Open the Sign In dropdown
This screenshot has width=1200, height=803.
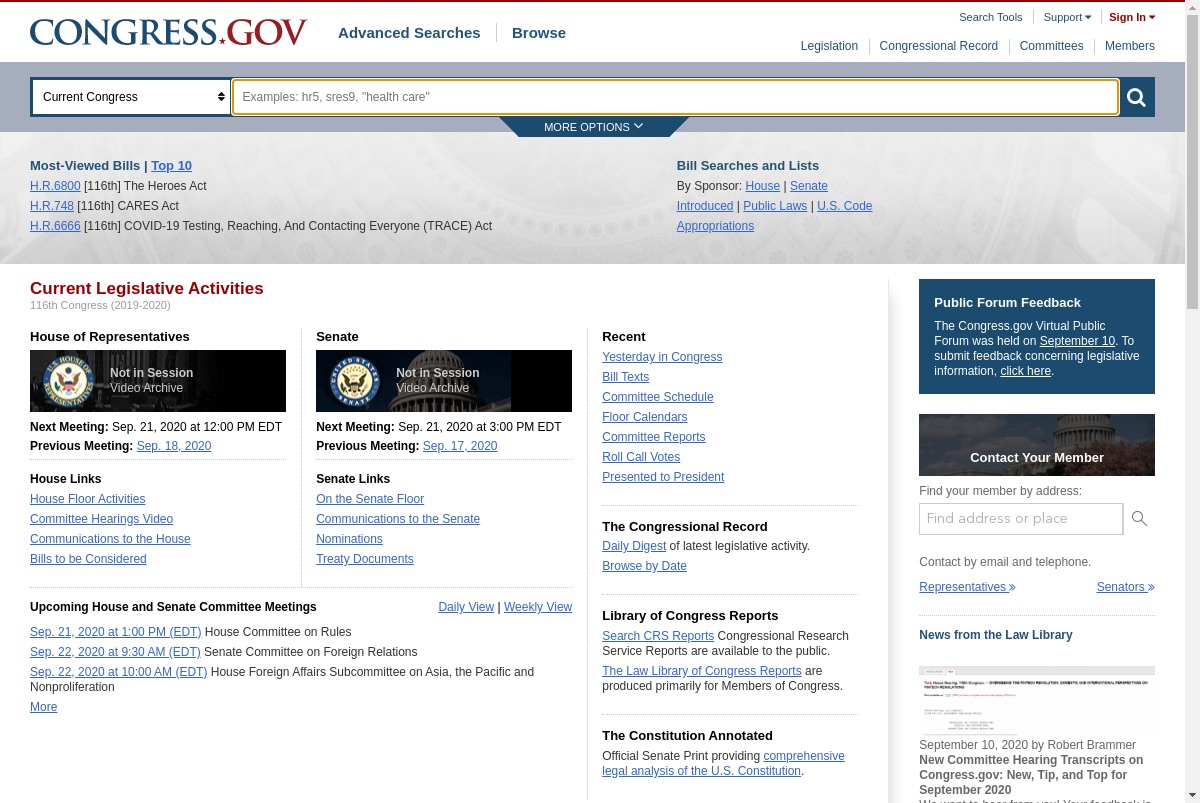(1132, 17)
